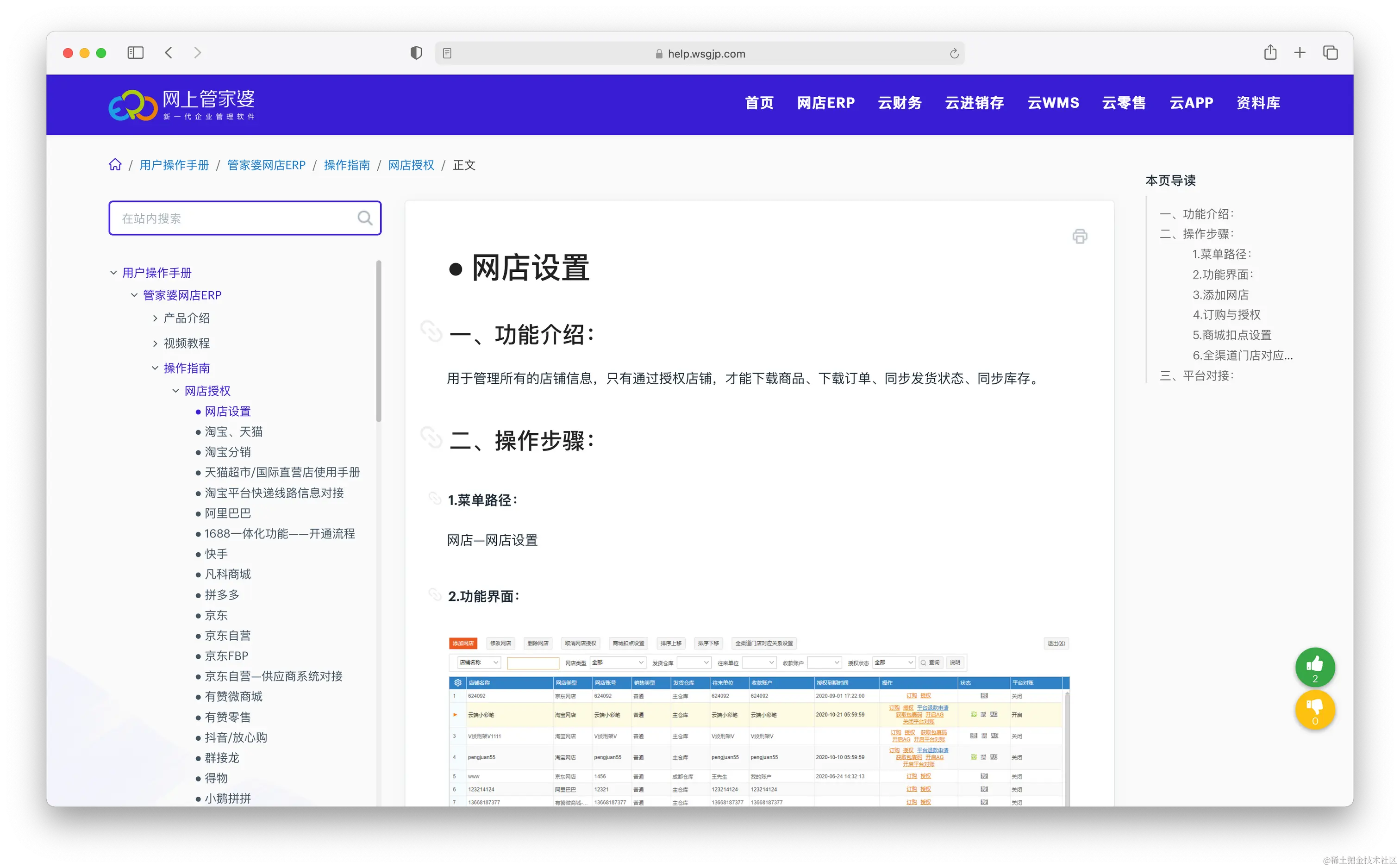Click the print icon on article

pyautogui.click(x=1079, y=236)
